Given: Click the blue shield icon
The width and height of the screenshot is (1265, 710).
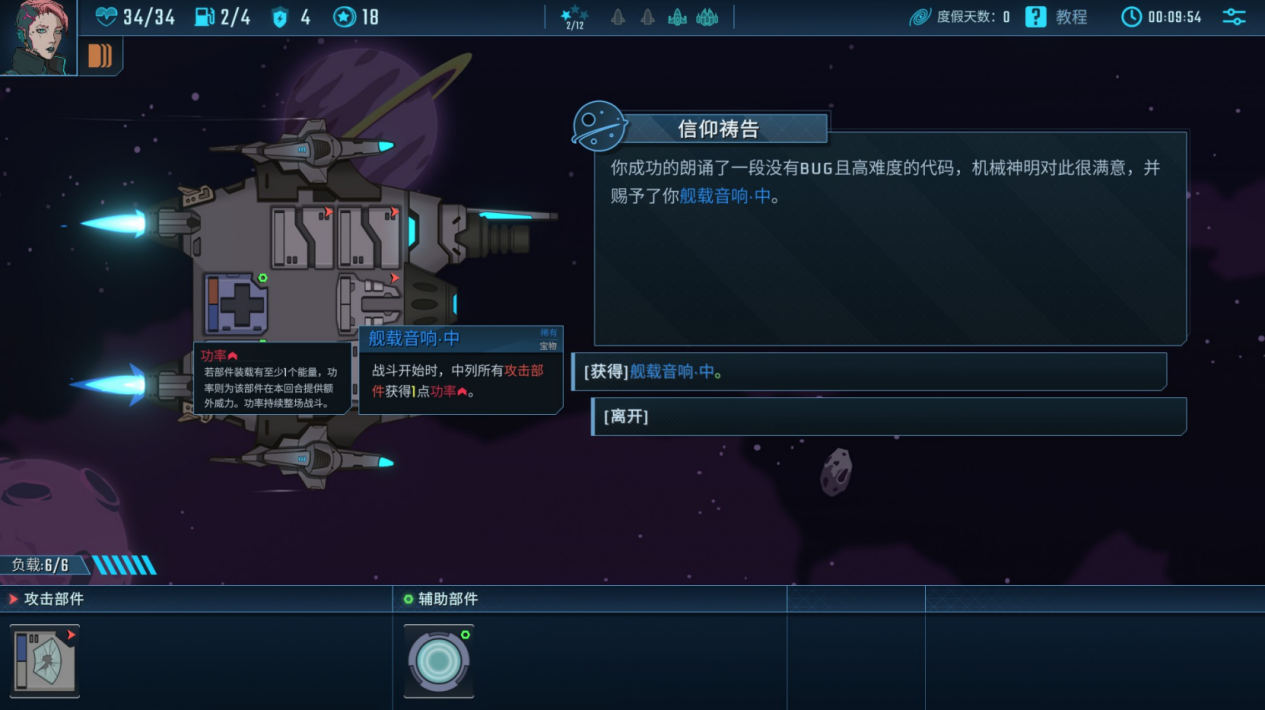Looking at the screenshot, I should coord(280,17).
